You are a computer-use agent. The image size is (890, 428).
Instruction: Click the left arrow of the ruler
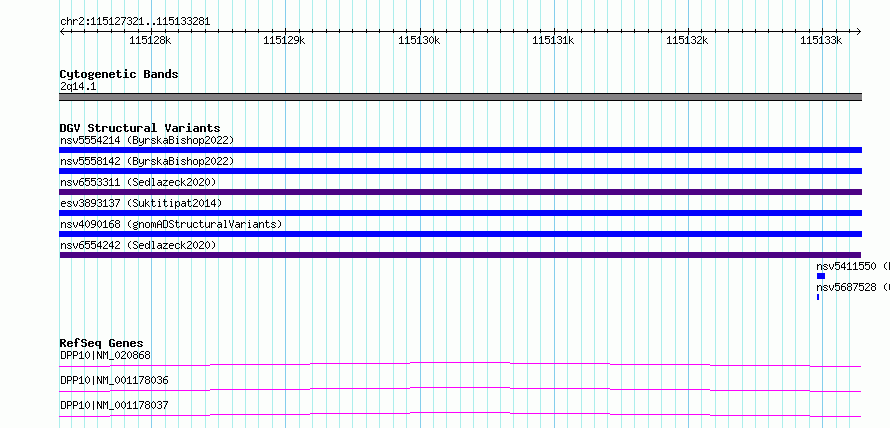point(62,31)
